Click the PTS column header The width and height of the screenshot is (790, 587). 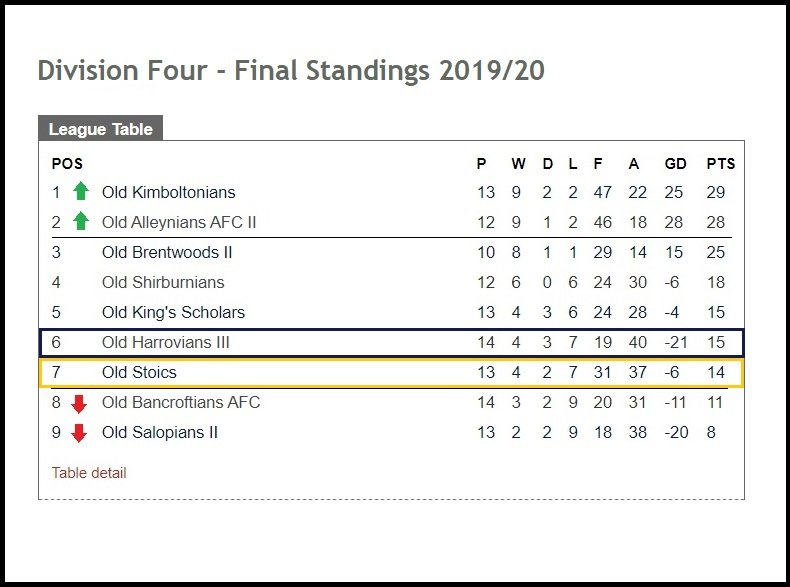[x=720, y=164]
